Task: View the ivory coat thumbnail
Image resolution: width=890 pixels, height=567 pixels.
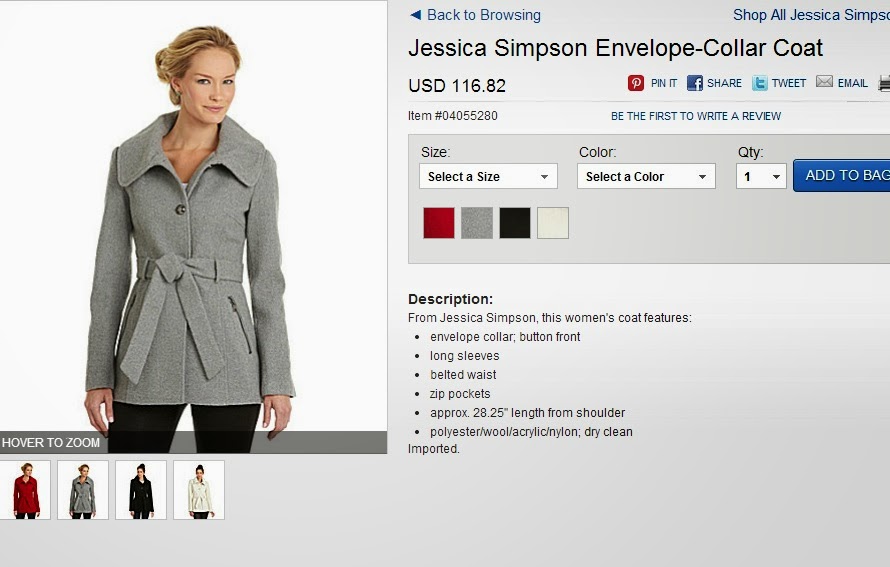Action: point(199,490)
